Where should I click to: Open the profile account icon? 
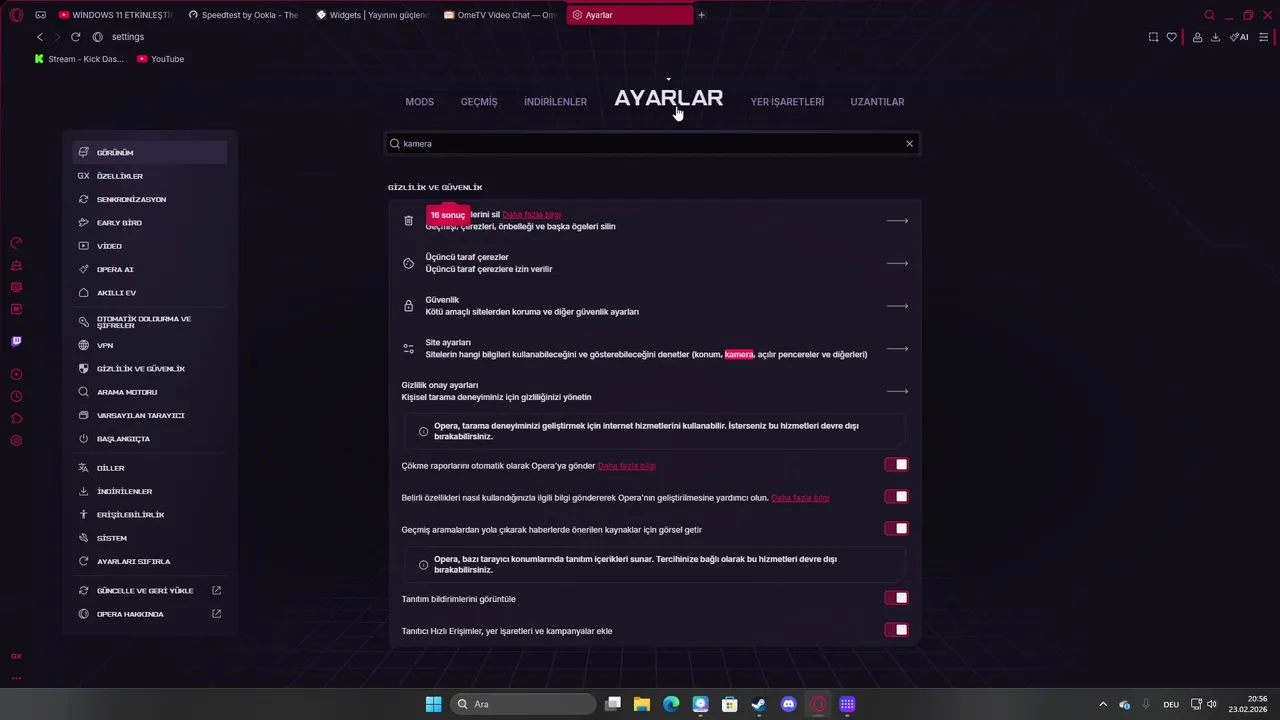click(1197, 37)
